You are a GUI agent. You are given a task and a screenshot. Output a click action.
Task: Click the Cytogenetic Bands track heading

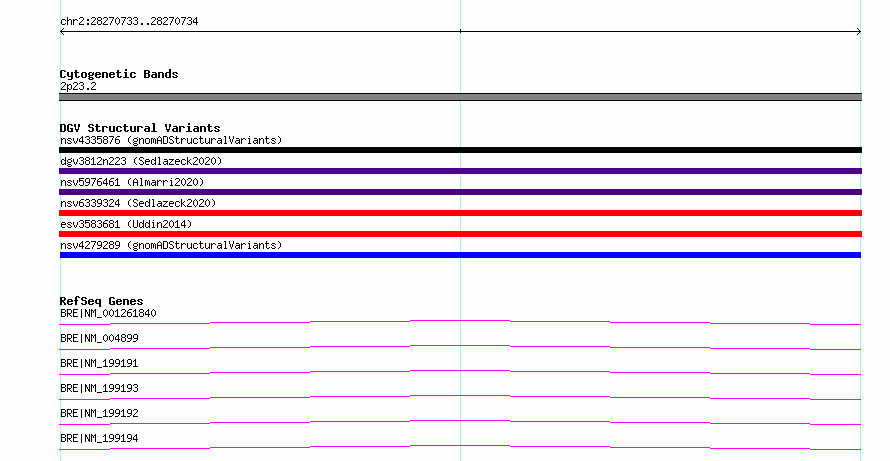pos(119,74)
